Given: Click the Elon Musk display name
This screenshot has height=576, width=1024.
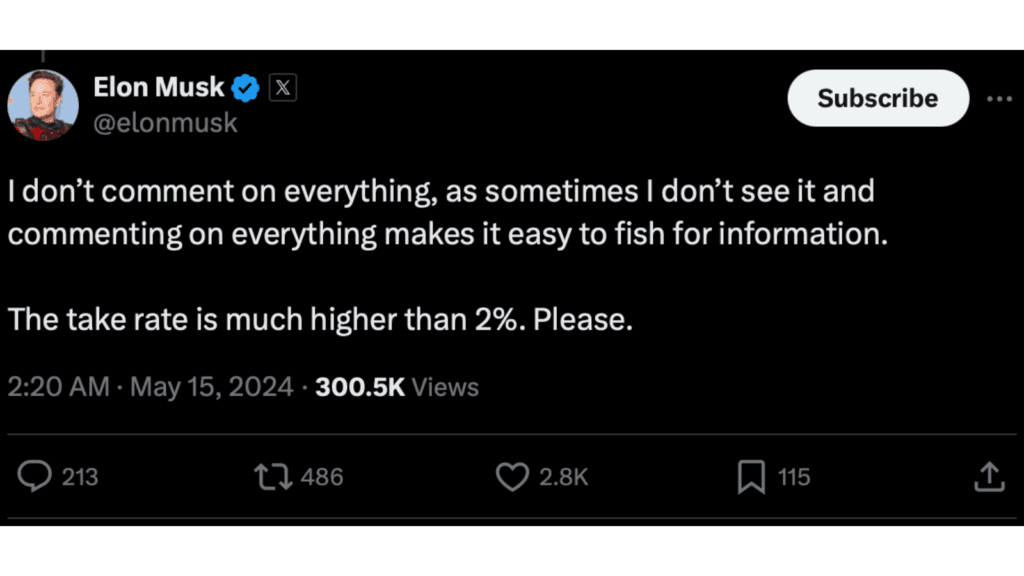Looking at the screenshot, I should pos(159,88).
